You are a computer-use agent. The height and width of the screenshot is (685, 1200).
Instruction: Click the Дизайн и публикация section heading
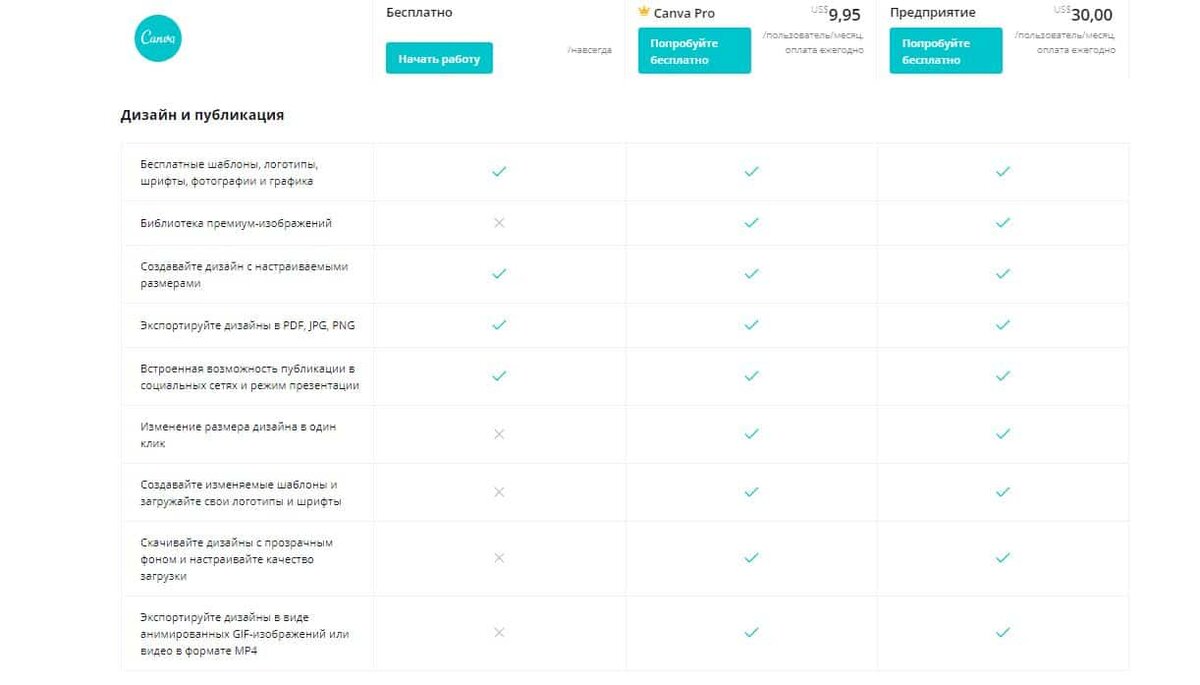202,115
